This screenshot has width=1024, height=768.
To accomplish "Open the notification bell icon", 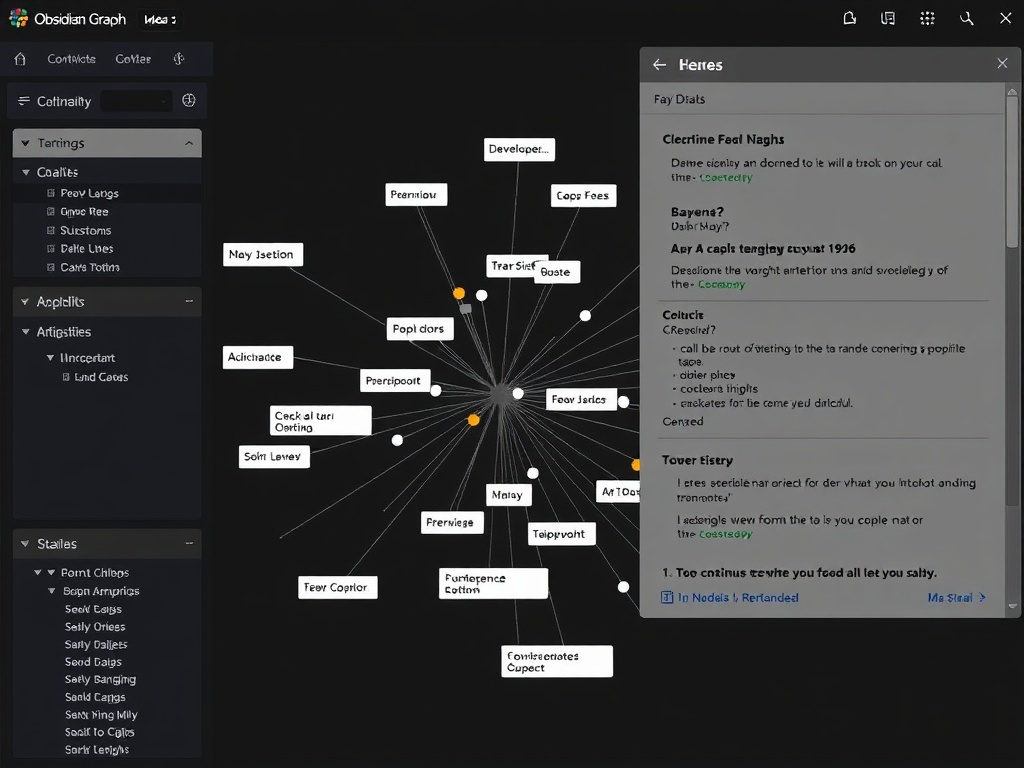I will 849,18.
